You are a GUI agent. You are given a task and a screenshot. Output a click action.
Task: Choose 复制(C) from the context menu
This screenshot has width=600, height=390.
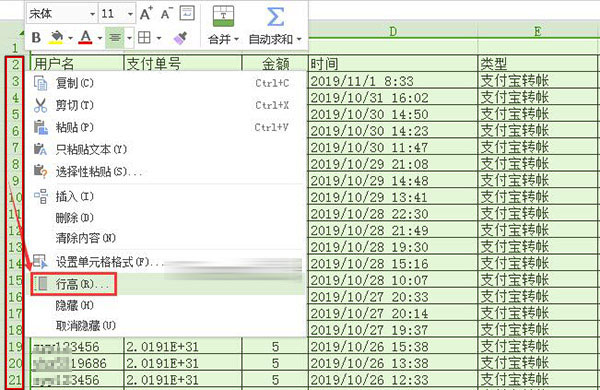click(x=166, y=83)
